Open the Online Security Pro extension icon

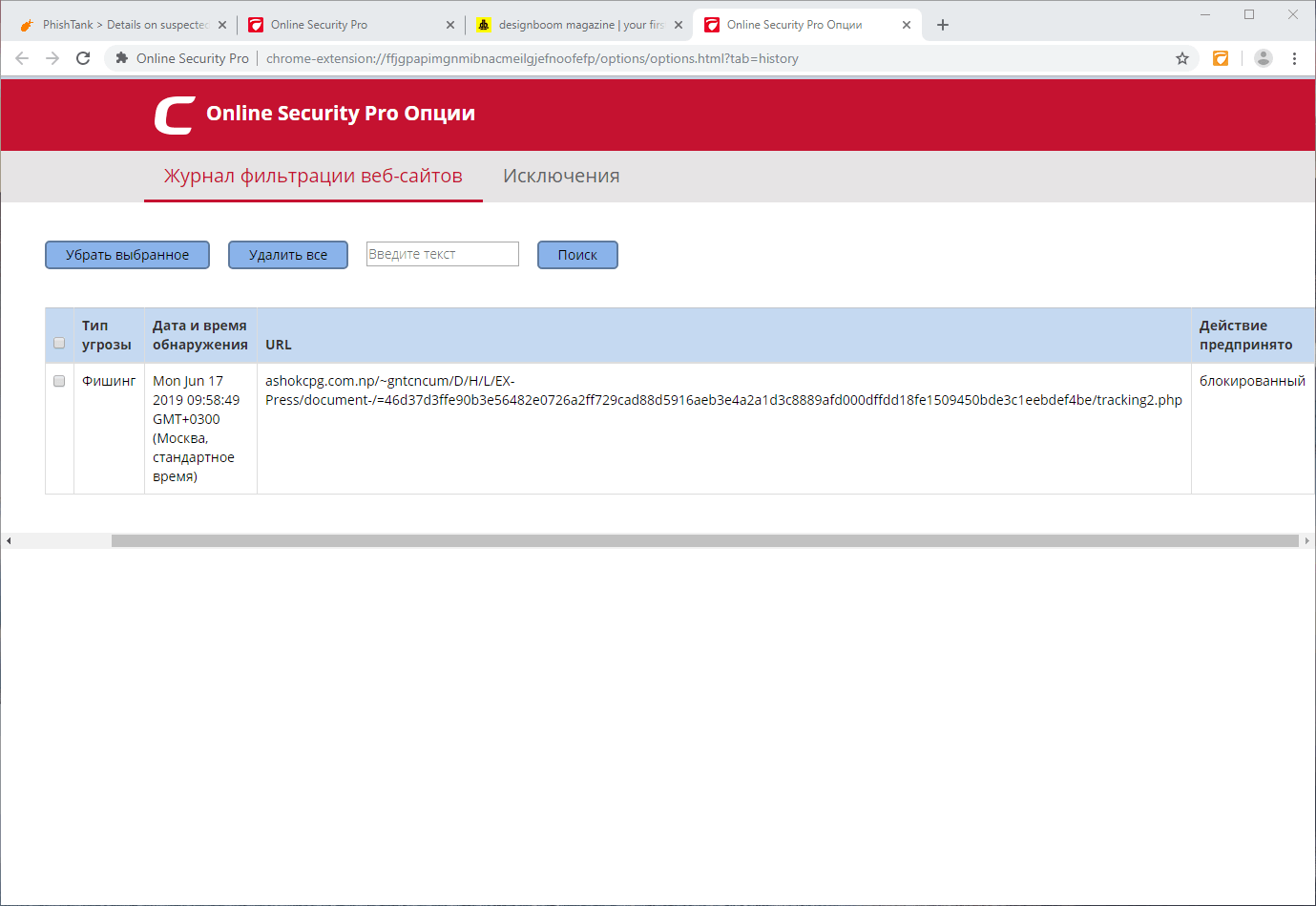tap(1221, 58)
